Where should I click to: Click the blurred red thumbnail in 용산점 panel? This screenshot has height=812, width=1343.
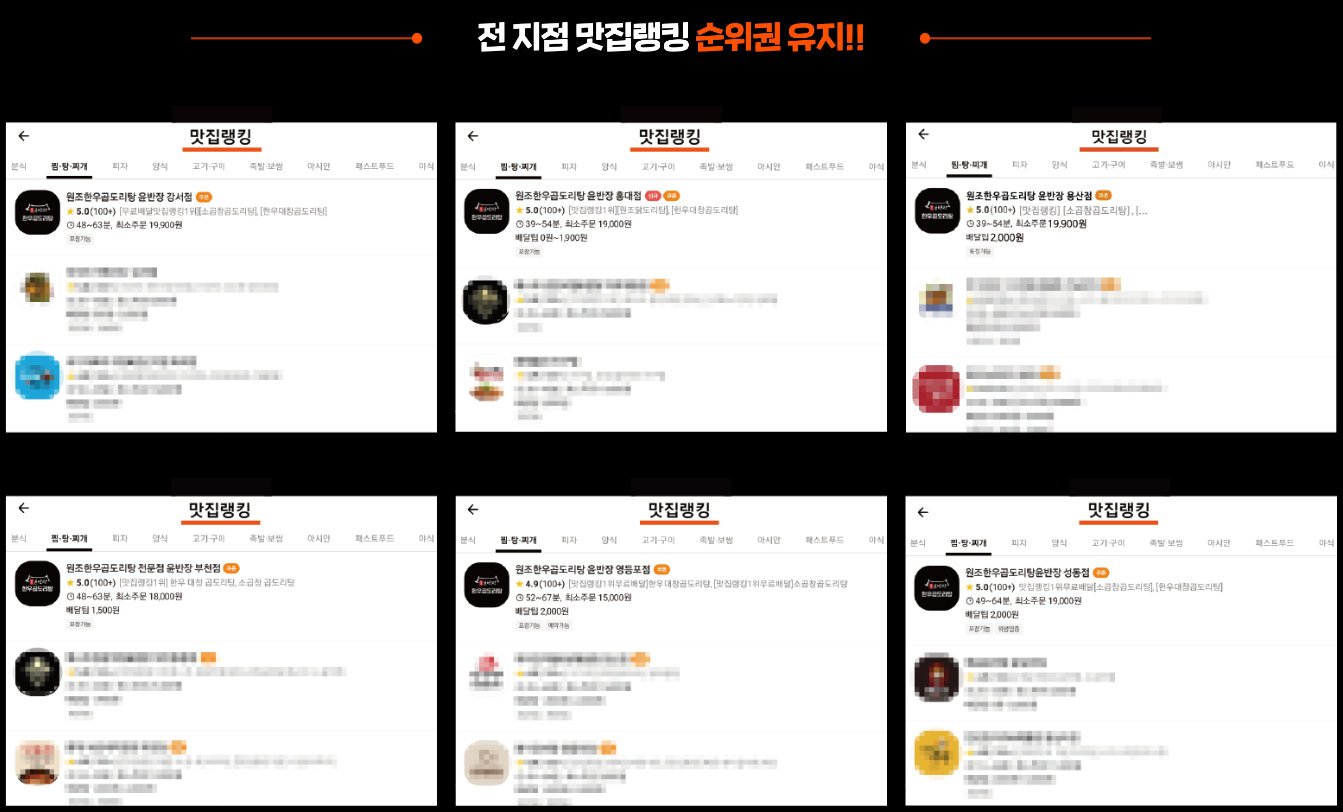(x=938, y=390)
